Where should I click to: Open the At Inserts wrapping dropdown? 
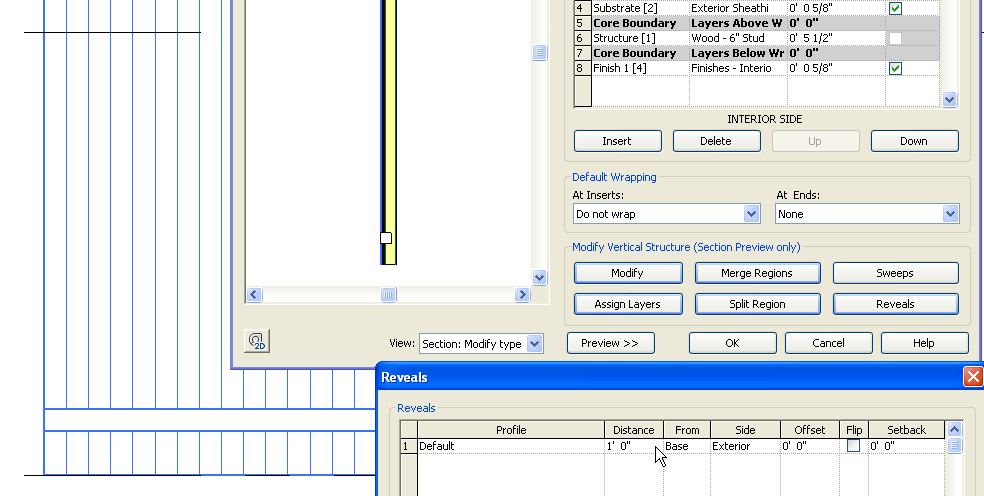[751, 214]
